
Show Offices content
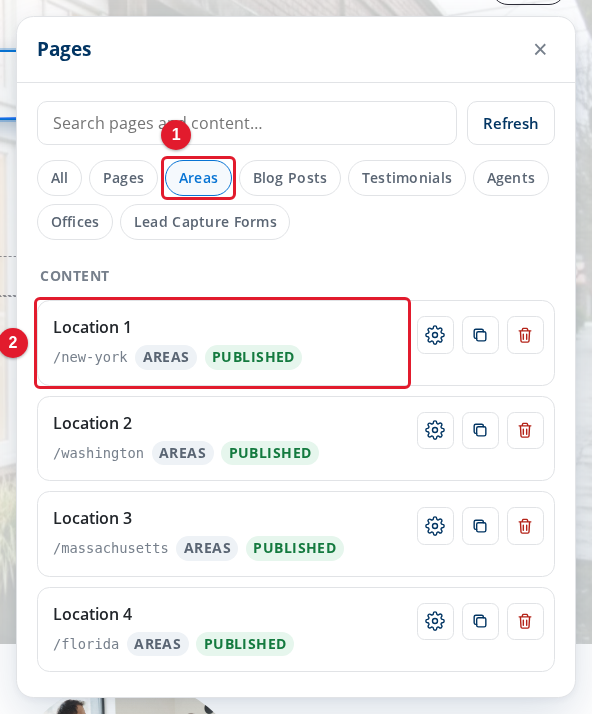pos(75,222)
